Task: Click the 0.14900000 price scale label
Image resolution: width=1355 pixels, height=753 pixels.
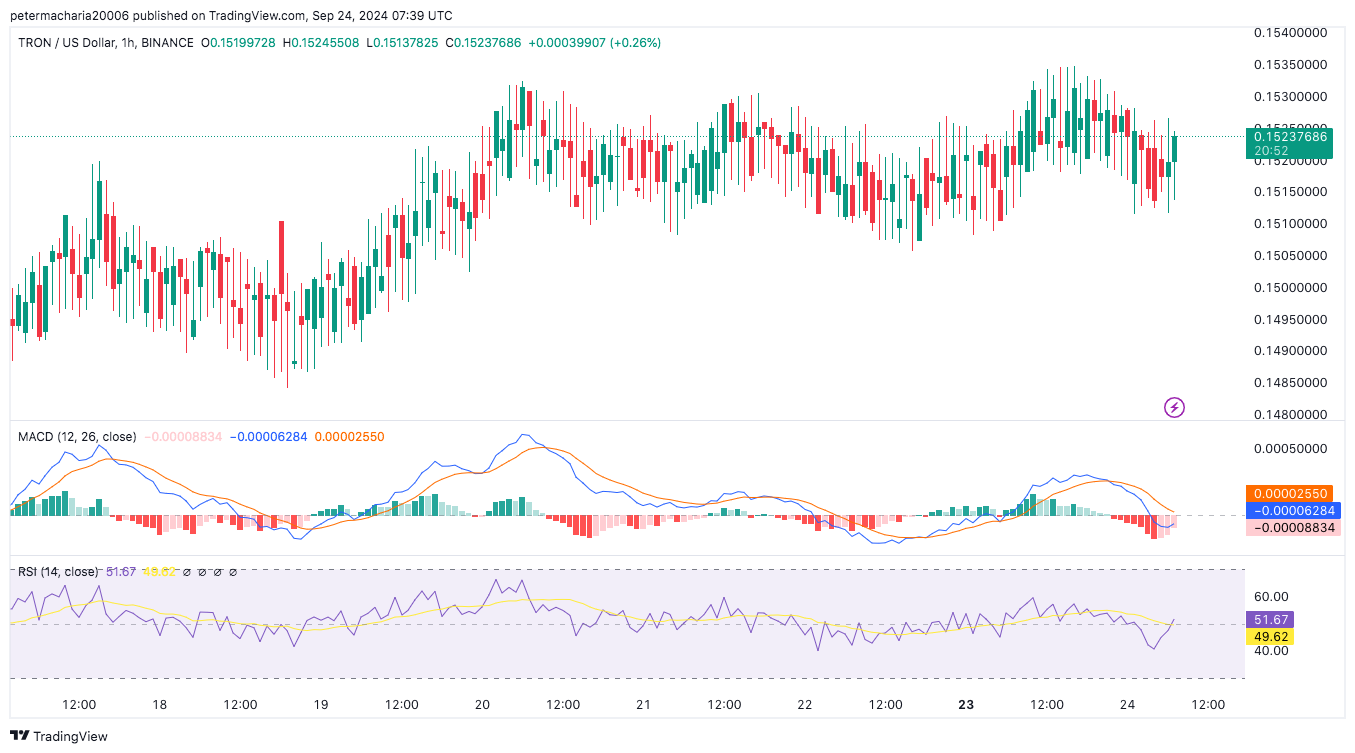Action: point(1290,351)
